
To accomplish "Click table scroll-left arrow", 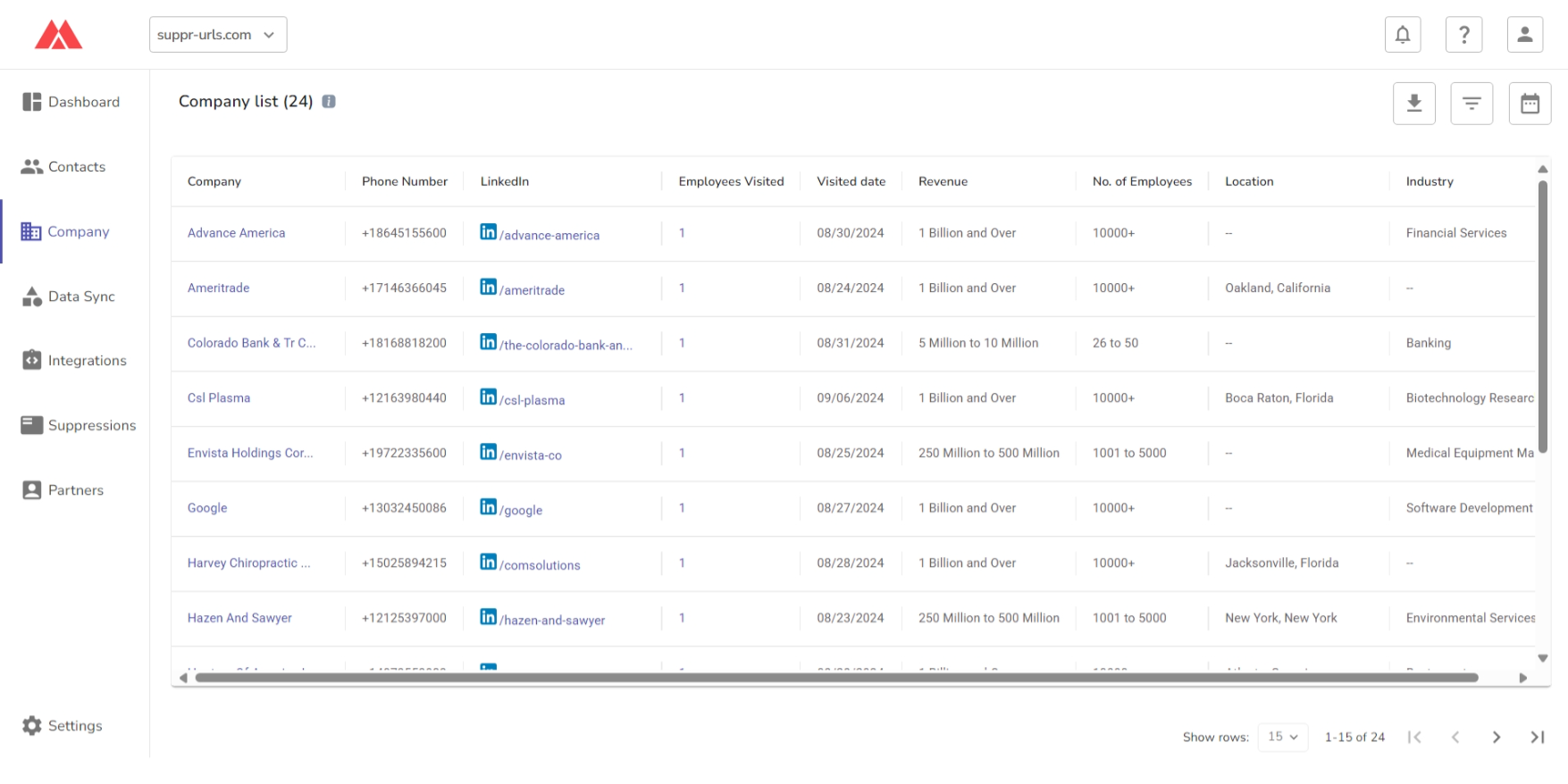I will tap(183, 679).
